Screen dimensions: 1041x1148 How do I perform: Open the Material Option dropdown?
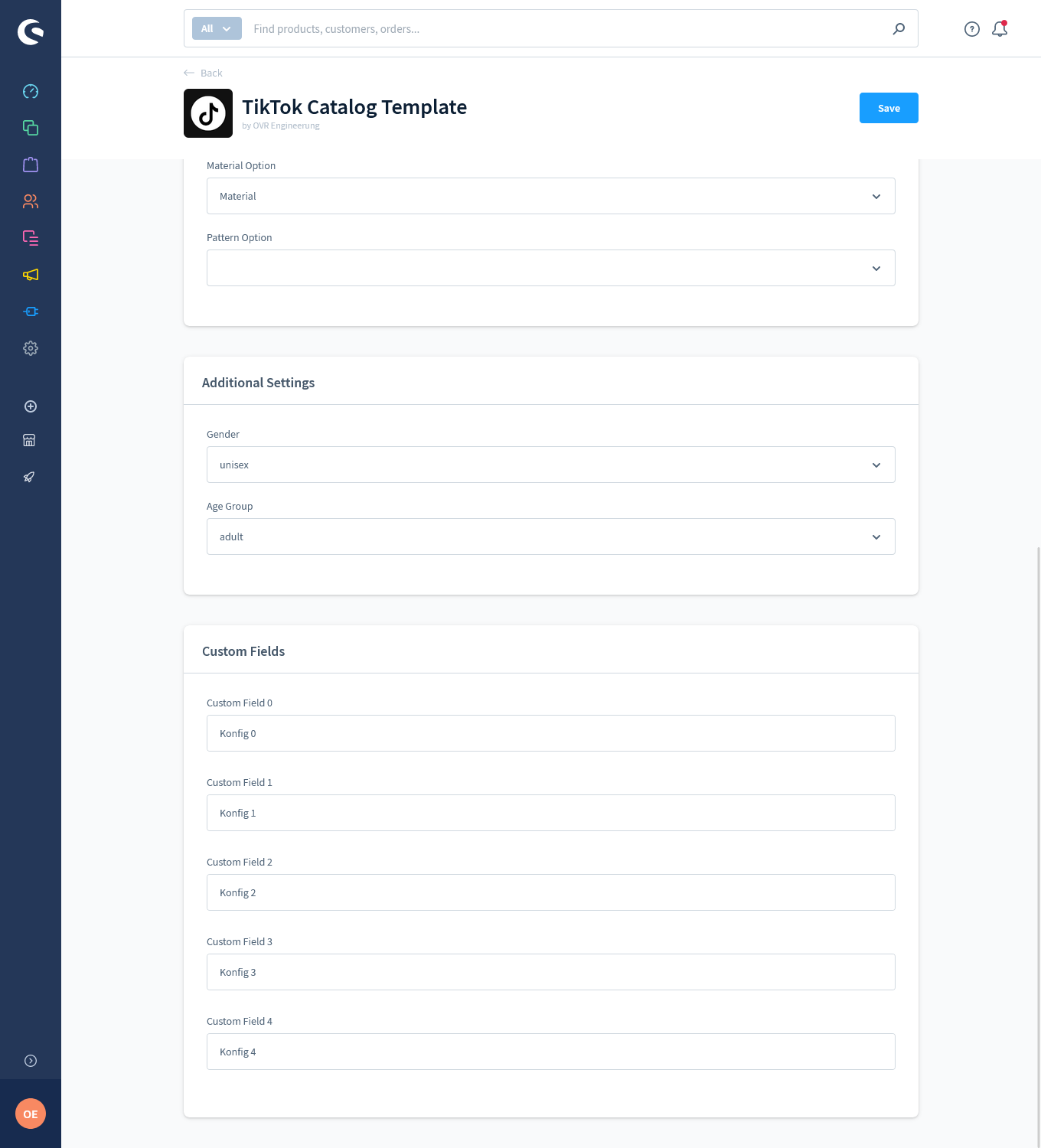pos(551,196)
